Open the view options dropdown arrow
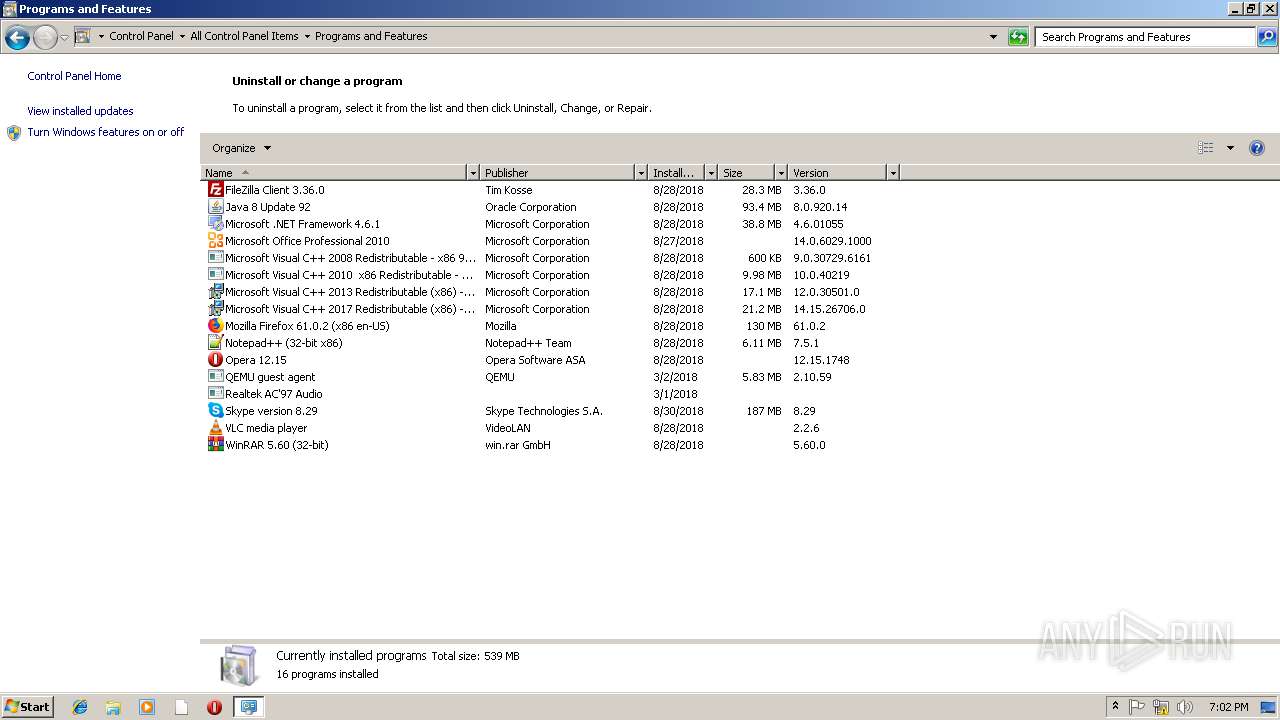Viewport: 1280px width, 720px height. pyautogui.click(x=1230, y=148)
